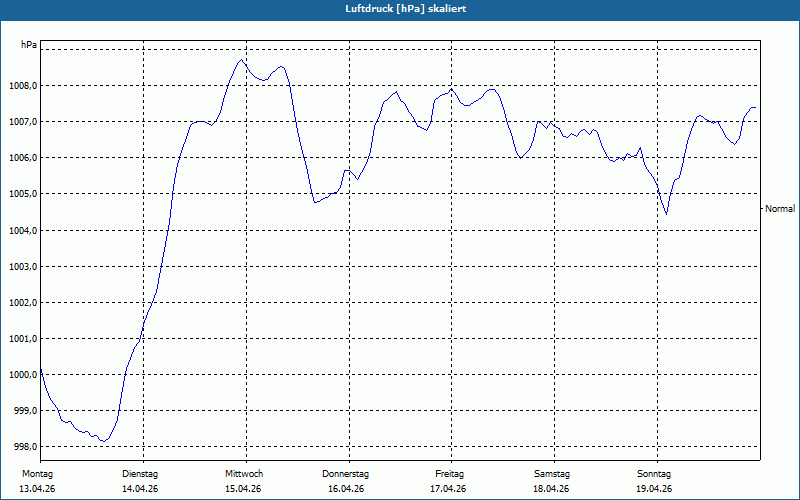This screenshot has height=500, width=800.
Task: Click the 1006,0 axis value
Action: (23, 158)
